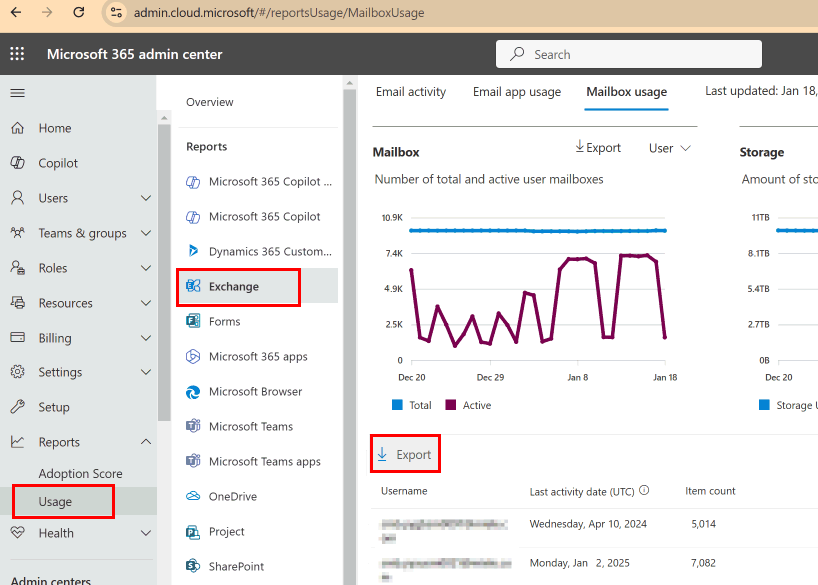Screen dimensions: 818x585
Task: Click the SharePoint report icon
Action: click(193, 566)
